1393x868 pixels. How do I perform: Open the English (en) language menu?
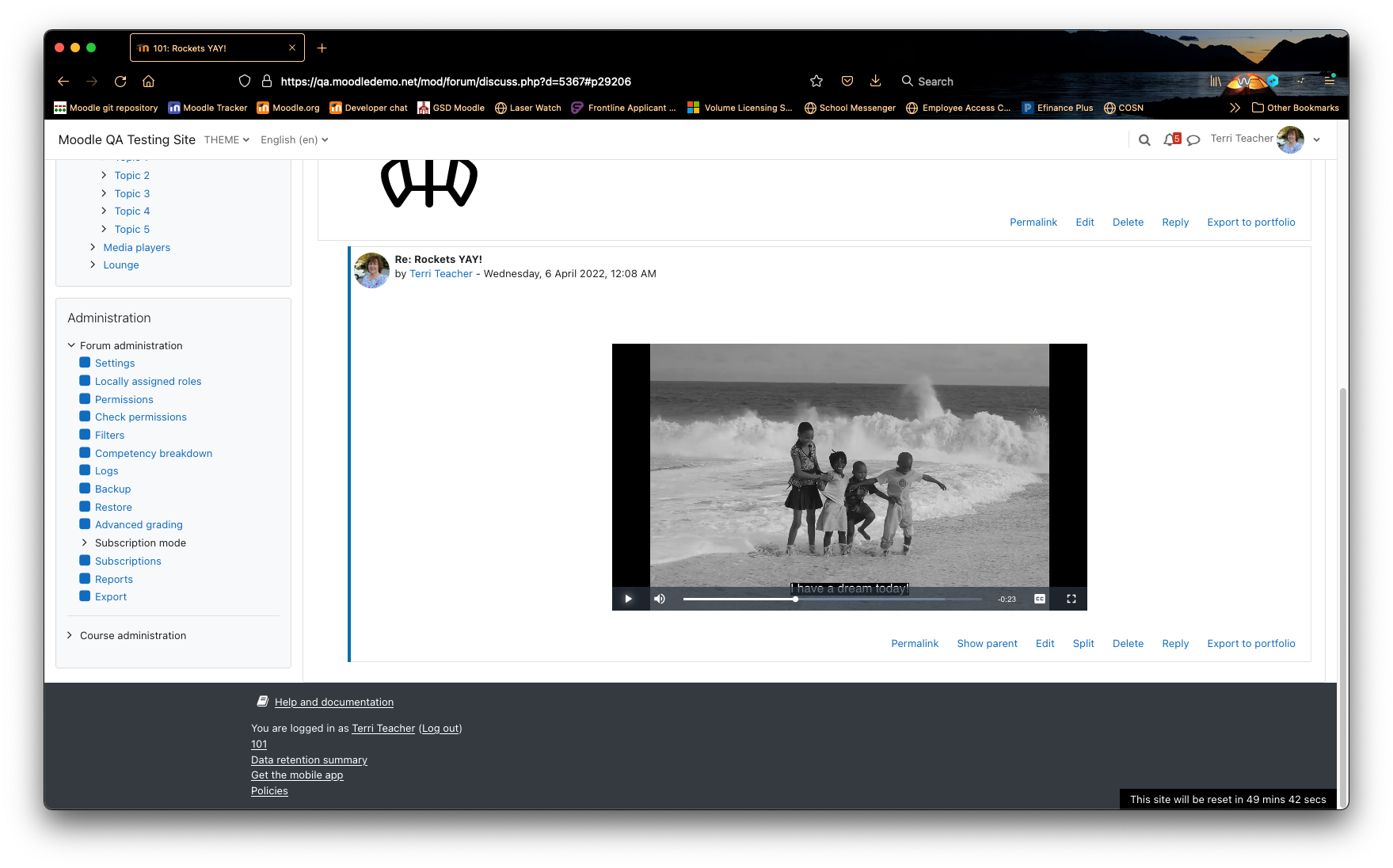click(x=294, y=139)
